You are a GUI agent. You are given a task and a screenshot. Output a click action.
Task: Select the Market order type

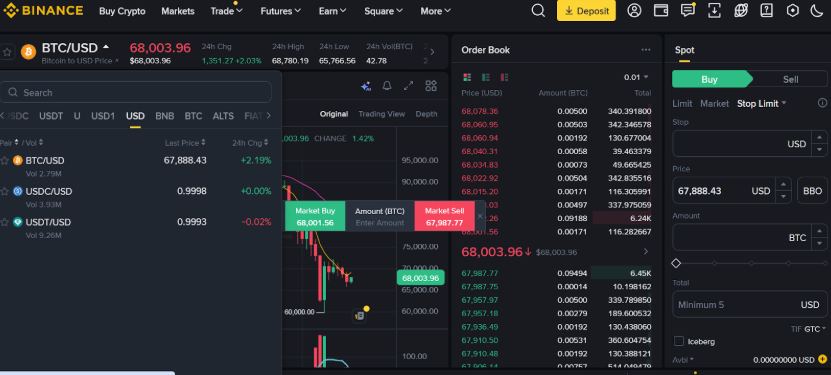coord(714,103)
